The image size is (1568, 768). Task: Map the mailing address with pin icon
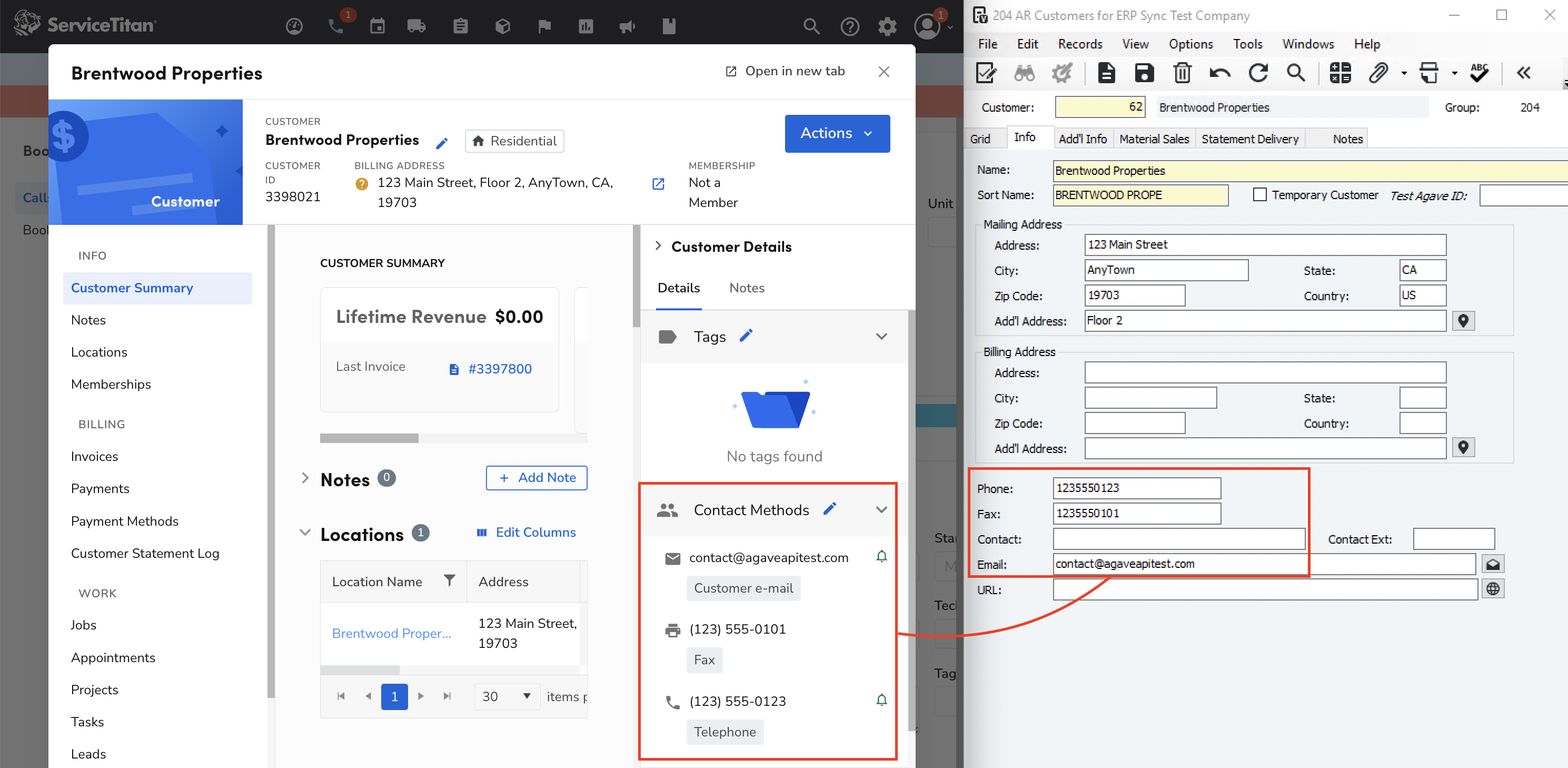pyautogui.click(x=1463, y=320)
